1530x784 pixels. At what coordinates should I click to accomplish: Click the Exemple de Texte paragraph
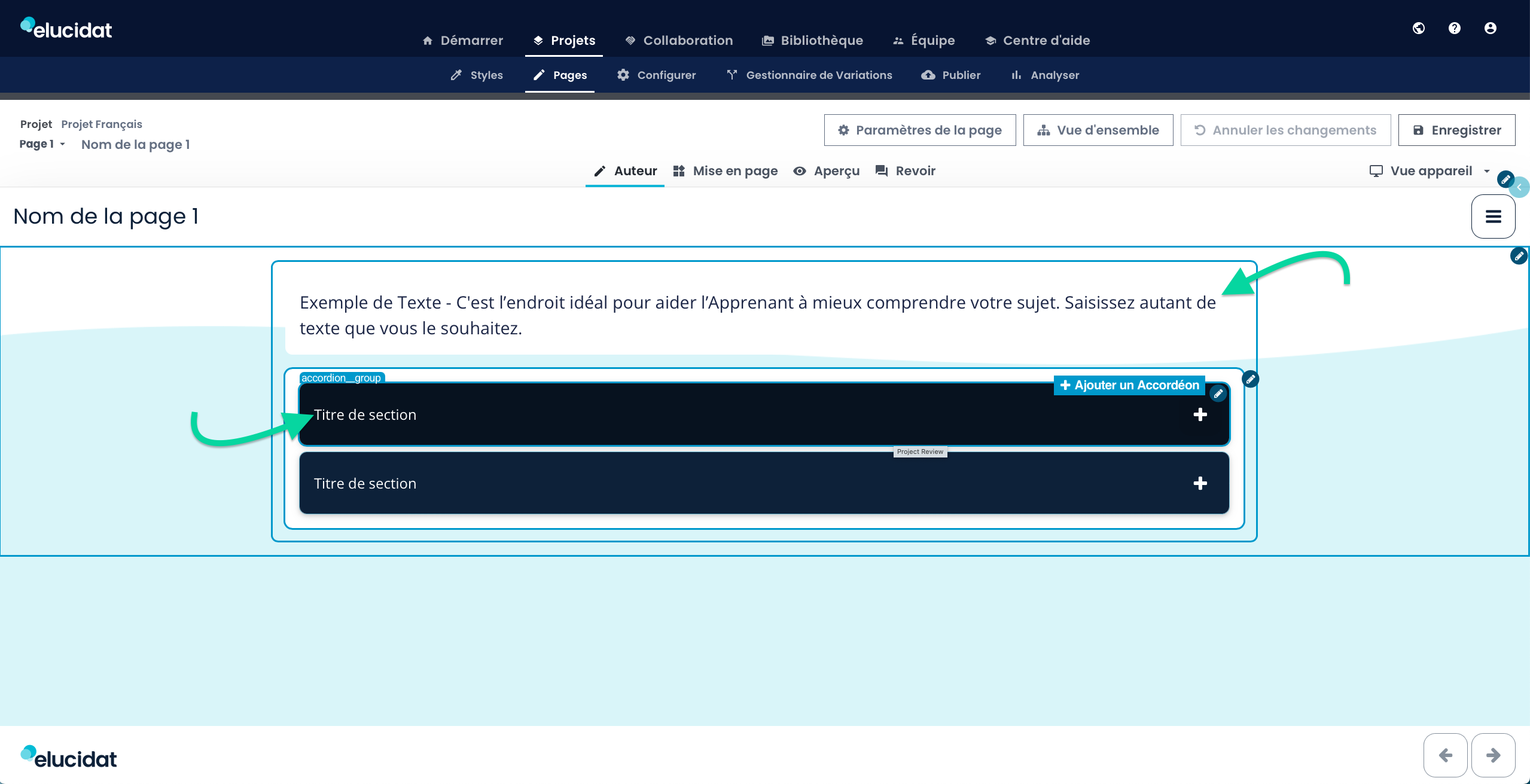click(x=758, y=315)
